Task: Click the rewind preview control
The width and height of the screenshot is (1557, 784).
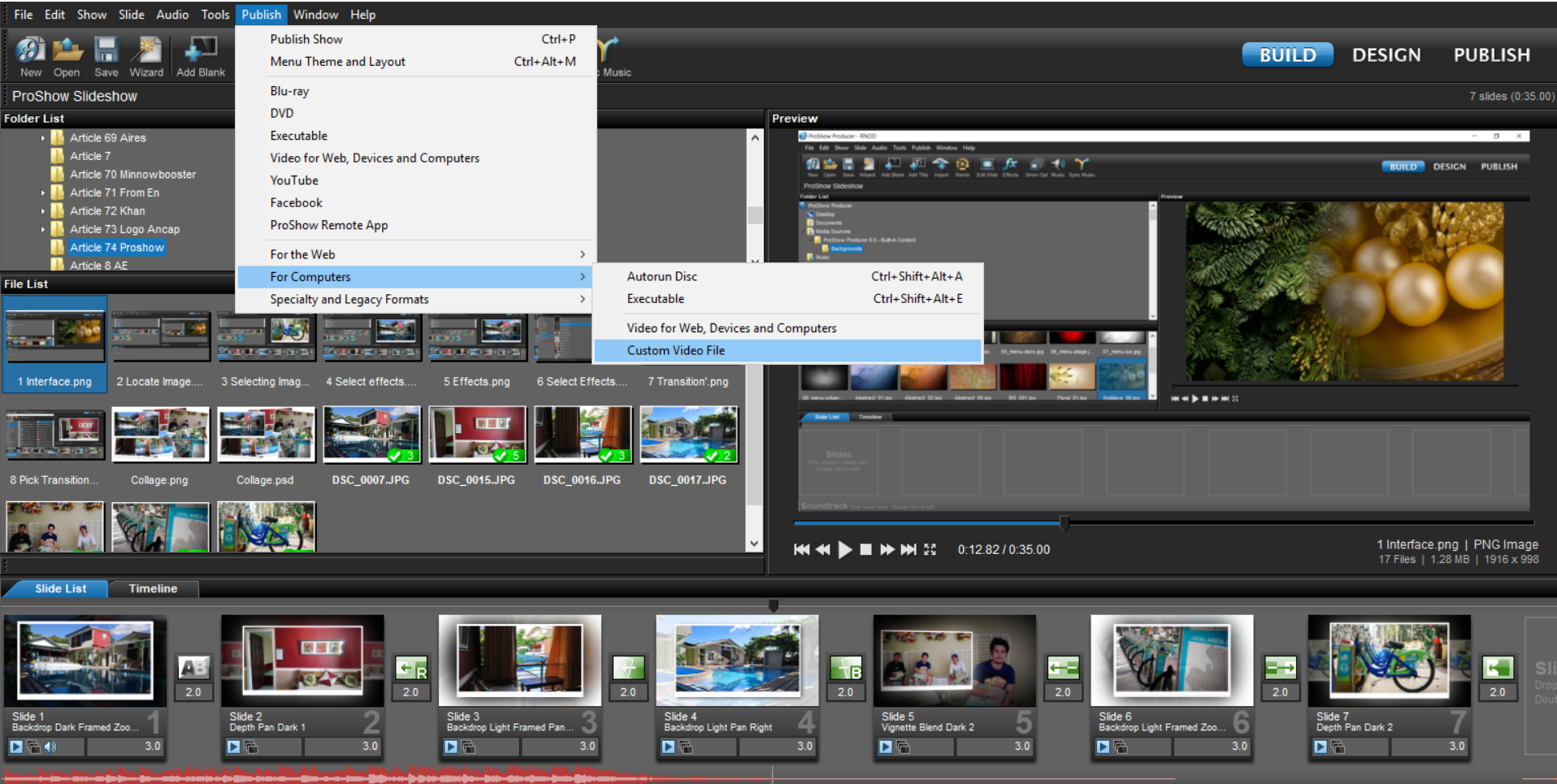Action: tap(822, 550)
